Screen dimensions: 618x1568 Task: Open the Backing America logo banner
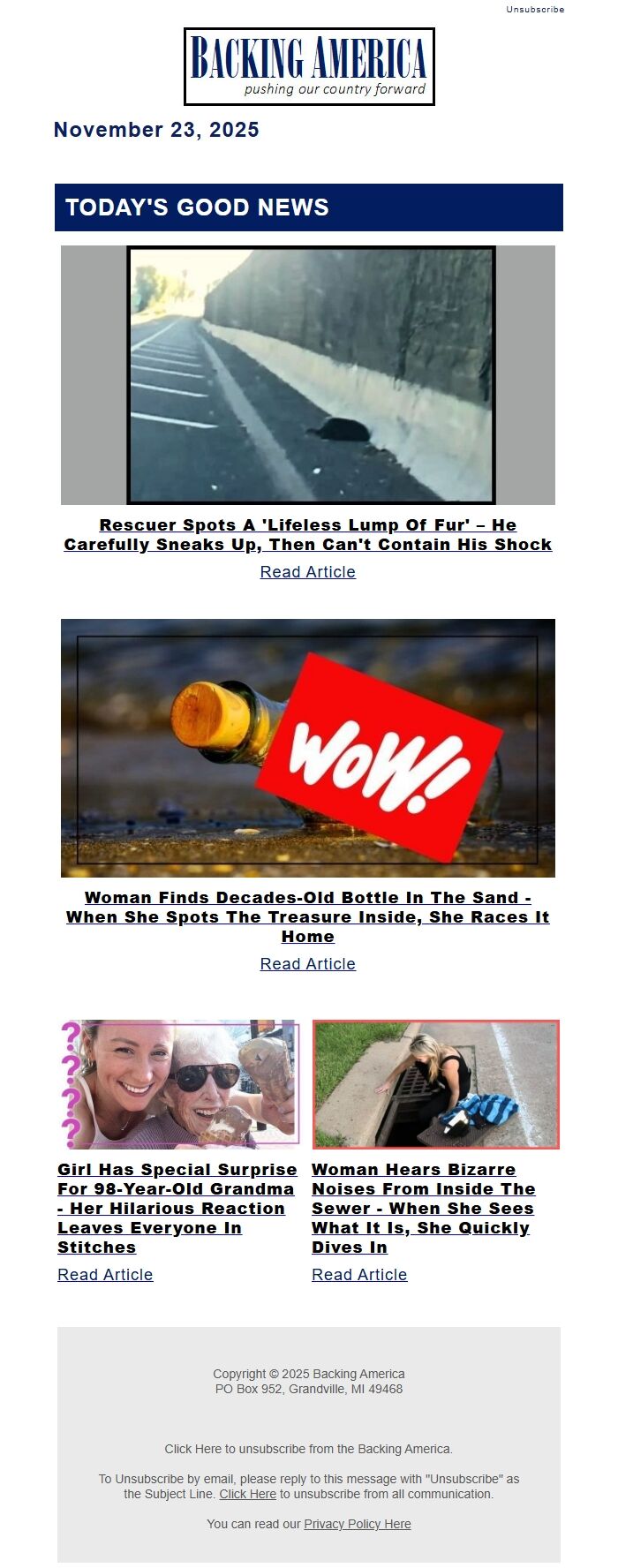309,66
